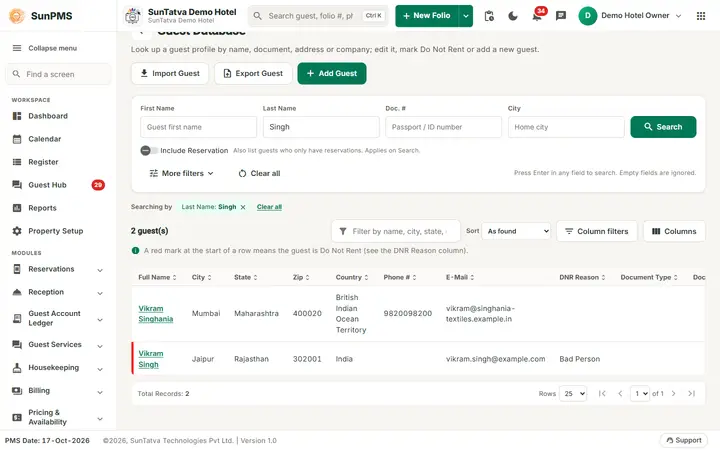Open the chat messages icon in header
The image size is (720, 450).
[561, 16]
